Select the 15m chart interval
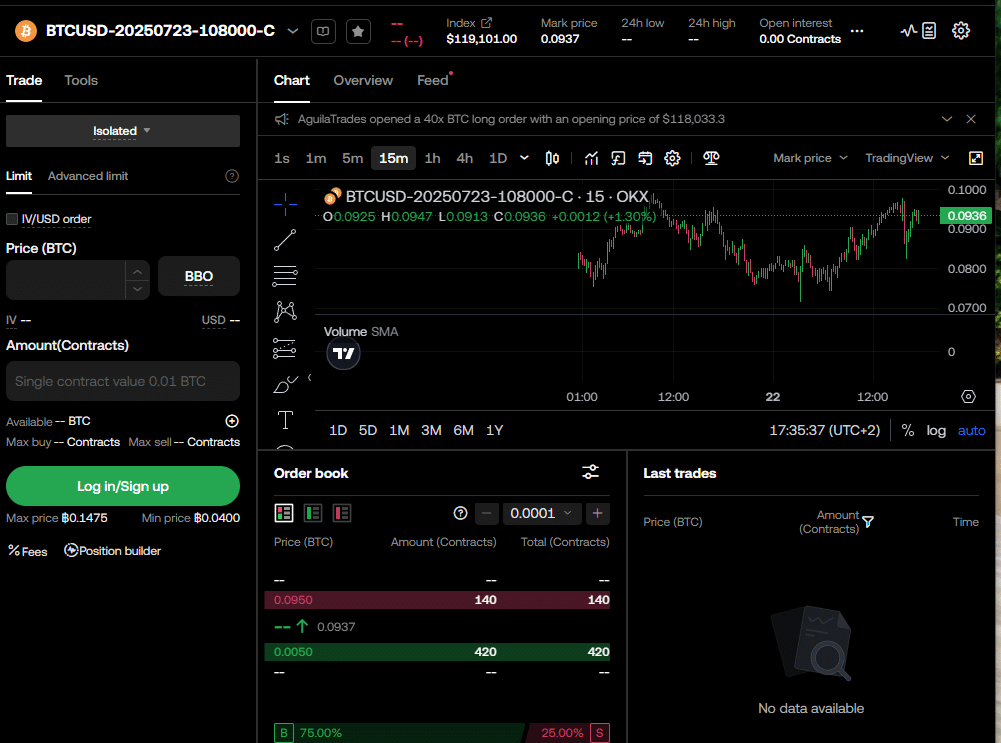The height and width of the screenshot is (743, 1001). tap(393, 158)
